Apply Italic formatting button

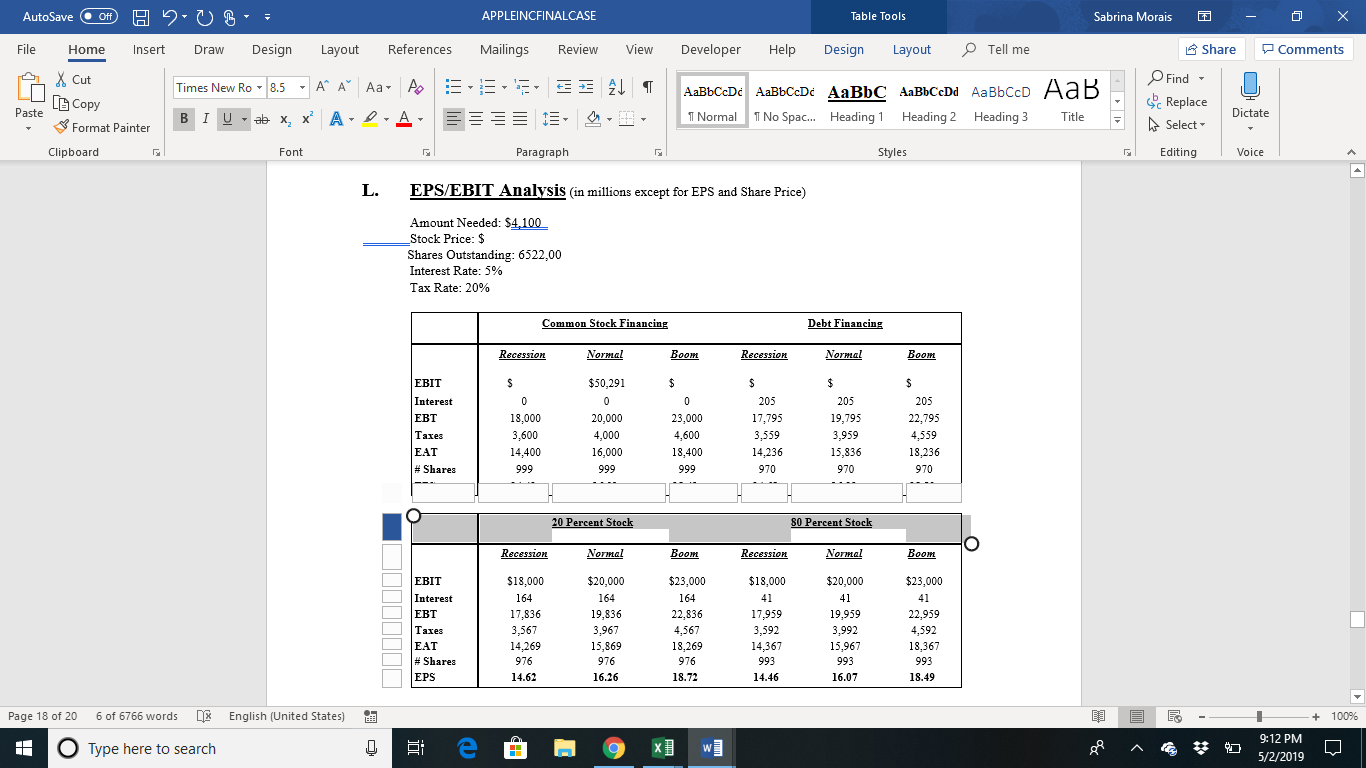[204, 120]
